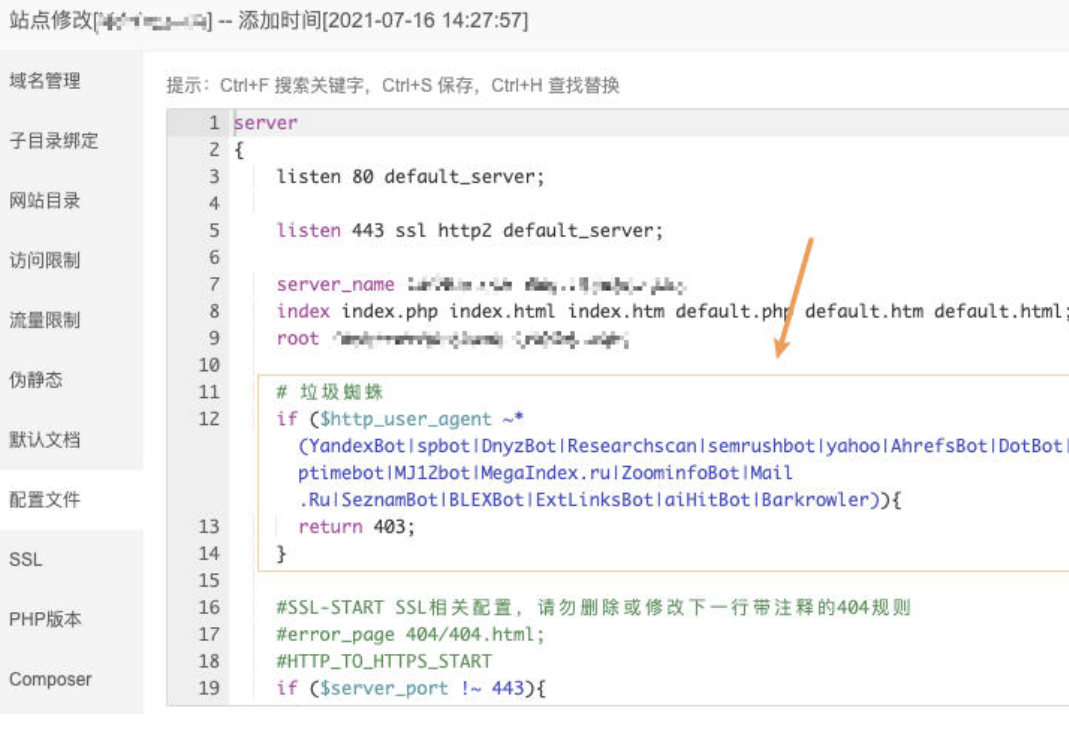The image size is (1069, 731).
Task: Open the SSL tab
Action: pos(26,560)
